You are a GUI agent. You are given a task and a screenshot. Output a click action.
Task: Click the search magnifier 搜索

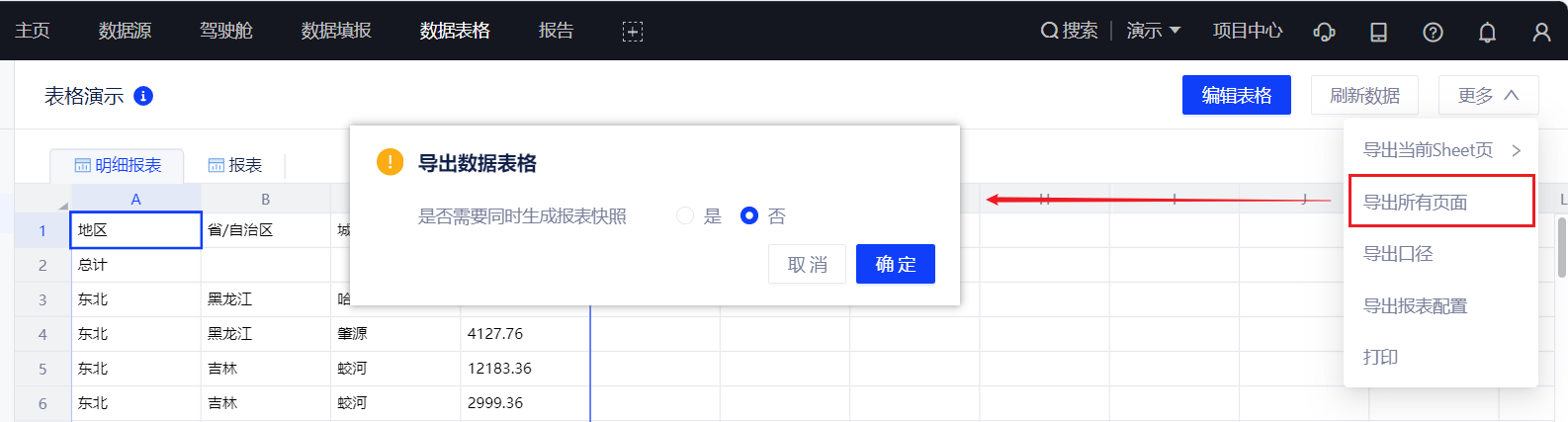[x=1069, y=31]
